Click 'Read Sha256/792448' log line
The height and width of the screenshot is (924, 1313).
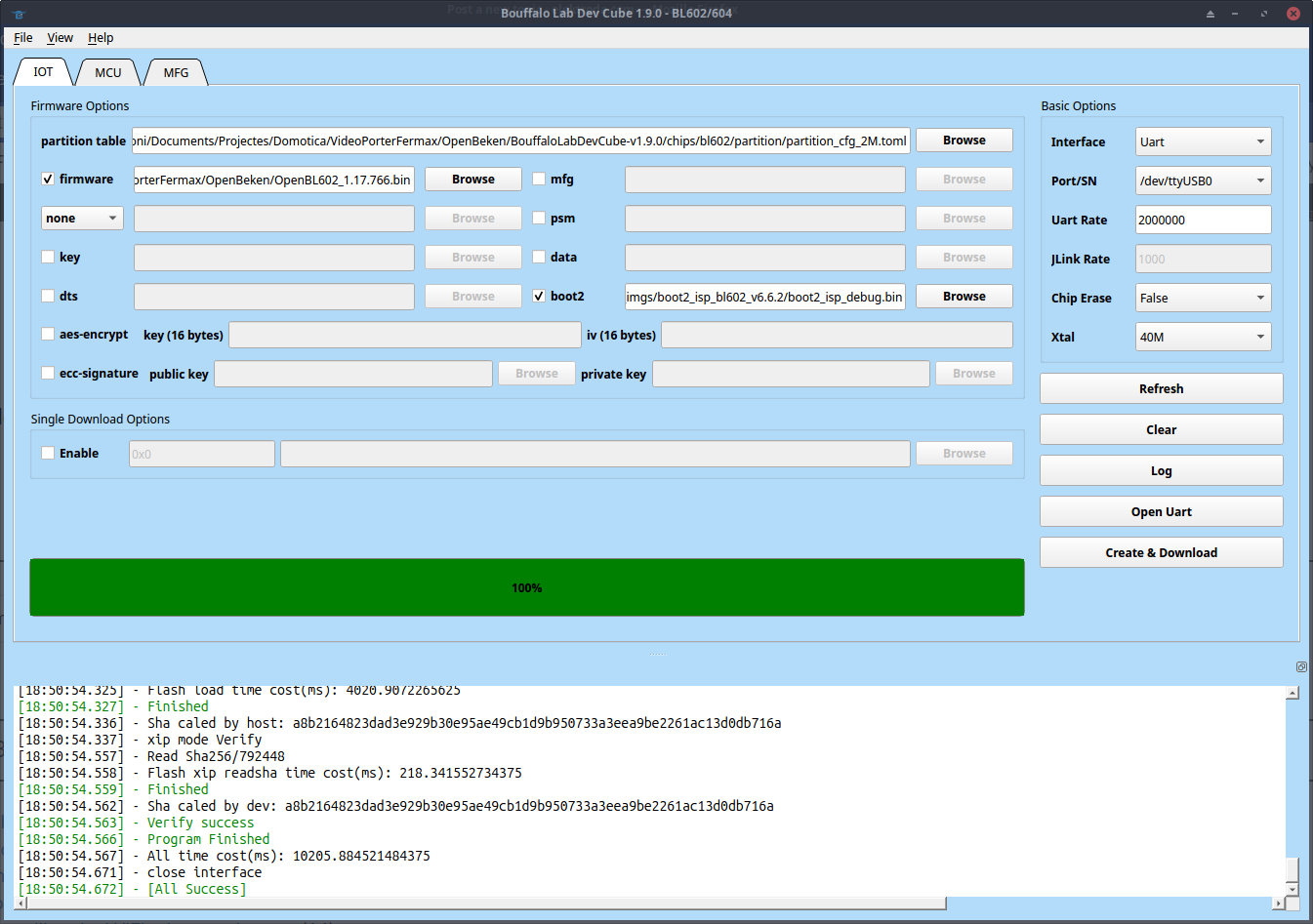click(151, 756)
